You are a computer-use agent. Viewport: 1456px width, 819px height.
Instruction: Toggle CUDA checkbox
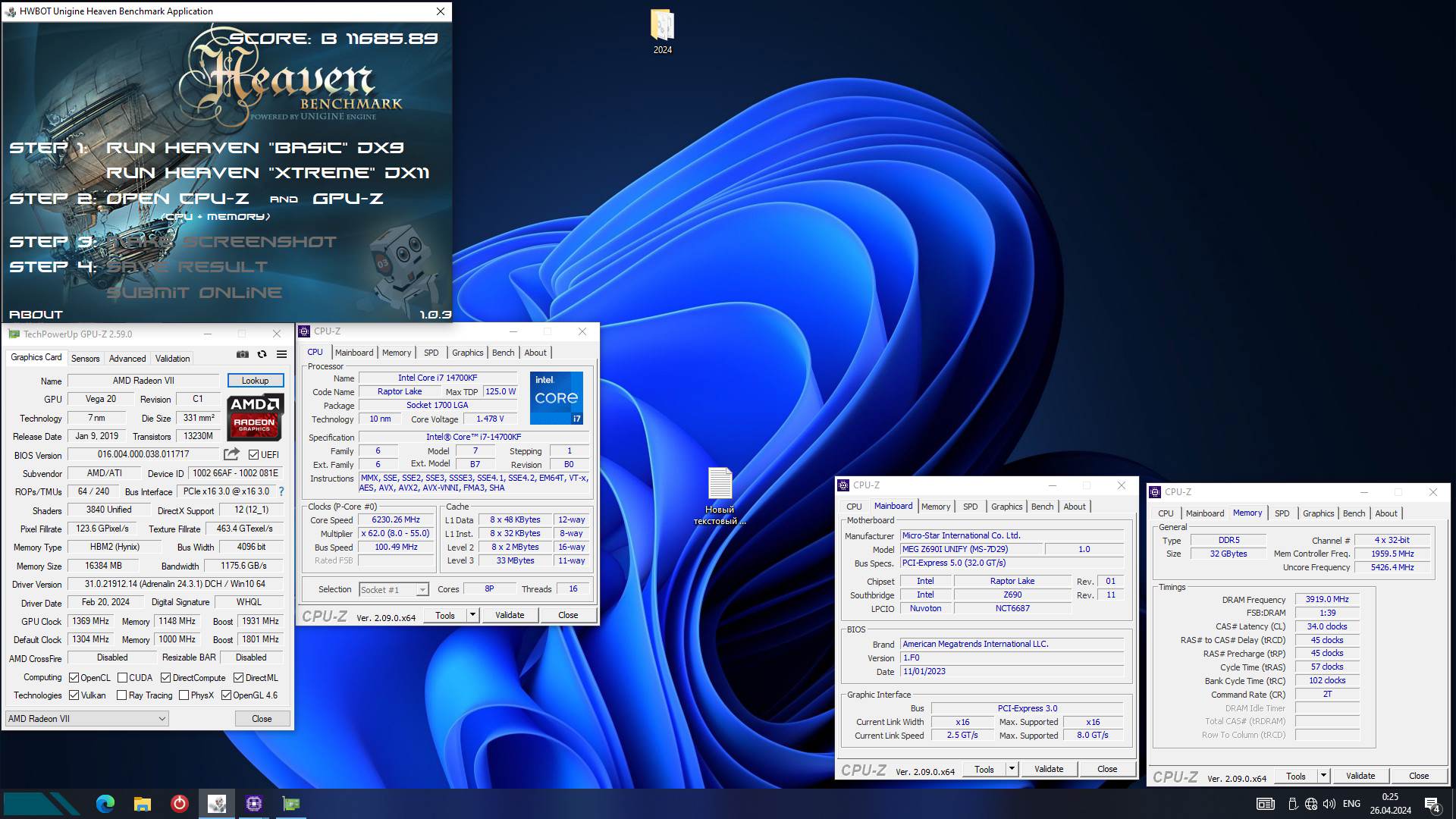click(x=122, y=678)
